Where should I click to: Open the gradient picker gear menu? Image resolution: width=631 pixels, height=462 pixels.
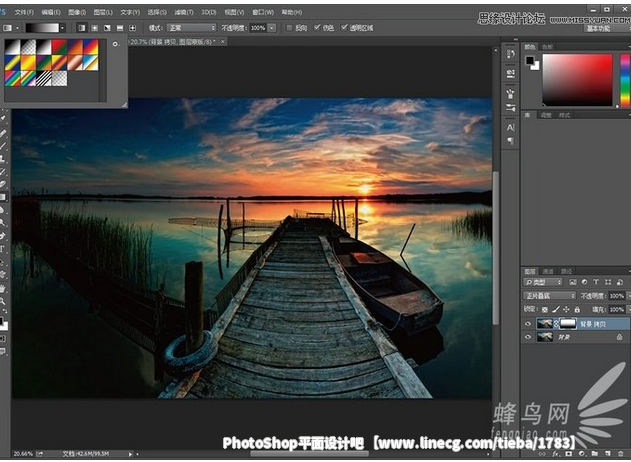pyautogui.click(x=115, y=44)
